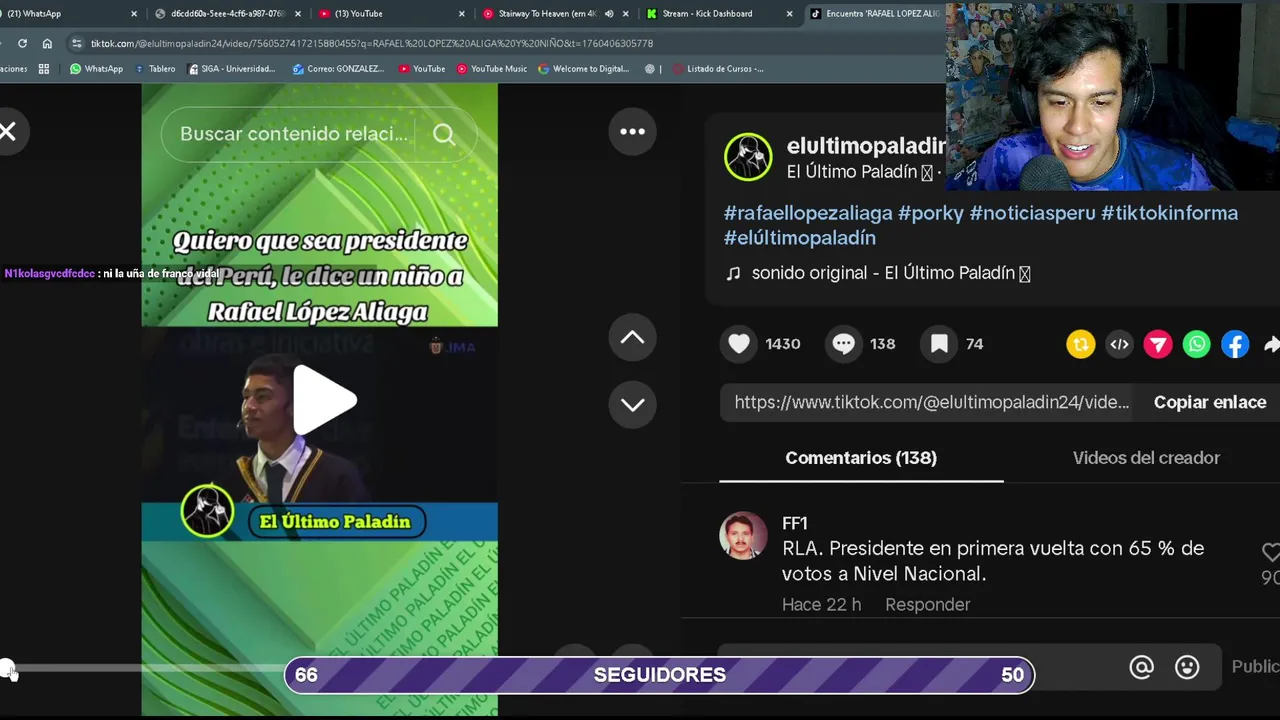Open the Tablero bookmark
Viewport: 1280px width, 720px height.
(x=154, y=69)
